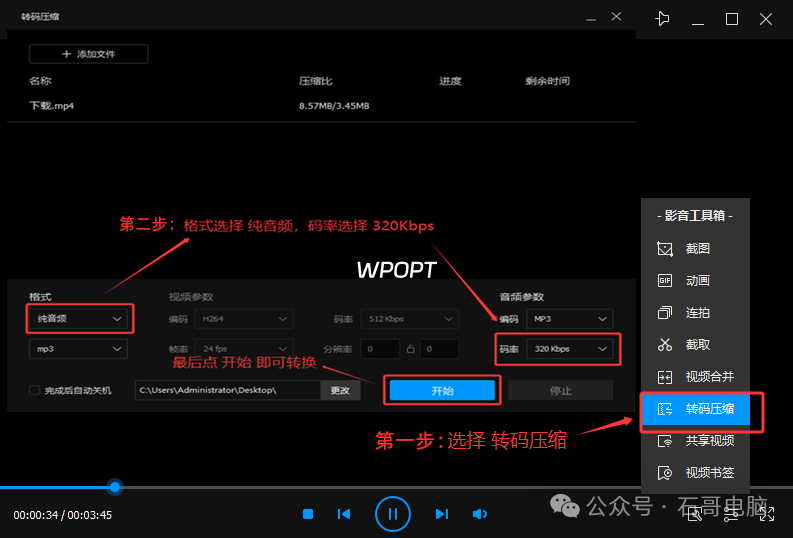Mute the volume speaker icon

480,514
